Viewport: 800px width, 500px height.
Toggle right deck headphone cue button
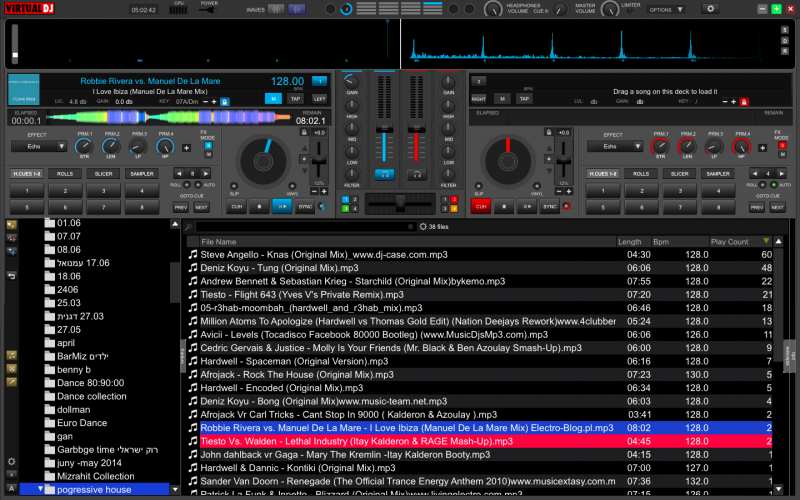pyautogui.click(x=417, y=174)
